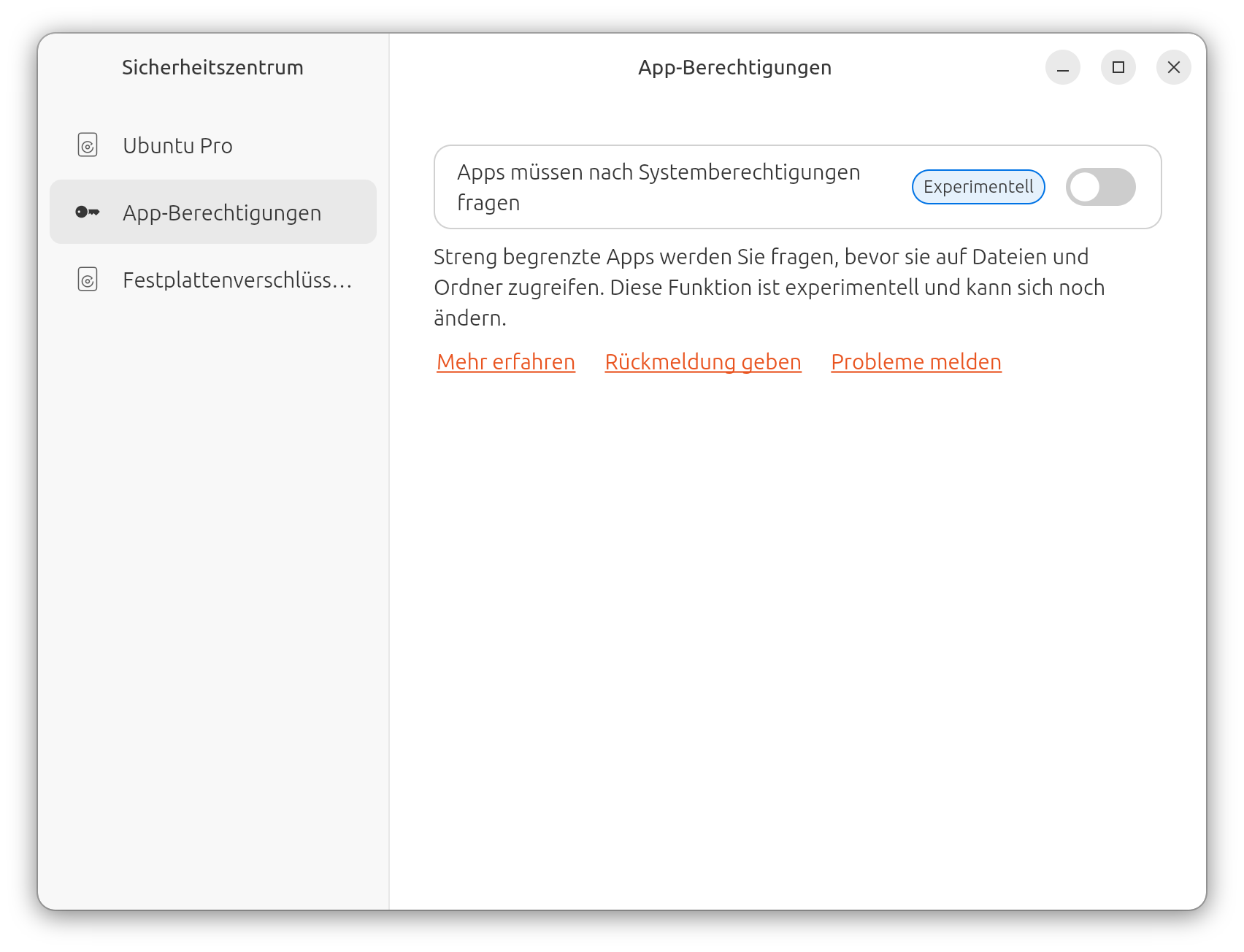Viewport: 1244px width, 952px height.
Task: Enable the app system permissions switch
Action: click(1100, 188)
